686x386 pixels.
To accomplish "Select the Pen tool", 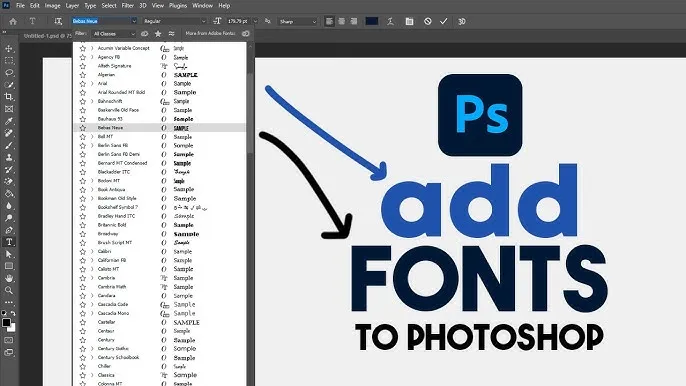I will coord(9,230).
